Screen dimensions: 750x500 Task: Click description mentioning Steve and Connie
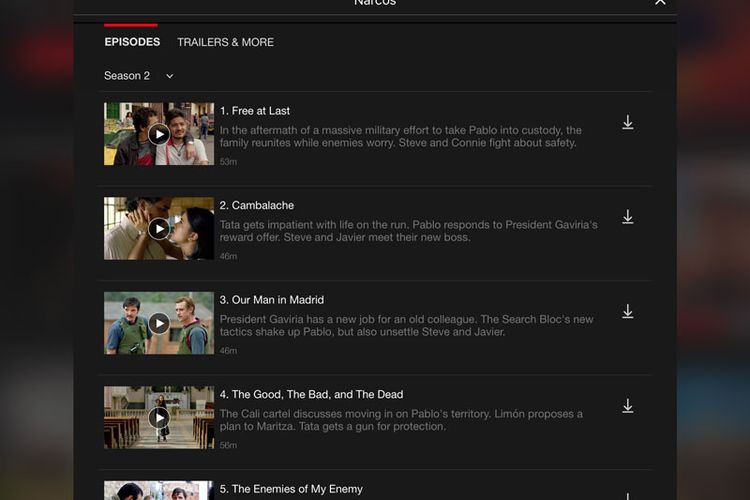pyautogui.click(x=401, y=136)
